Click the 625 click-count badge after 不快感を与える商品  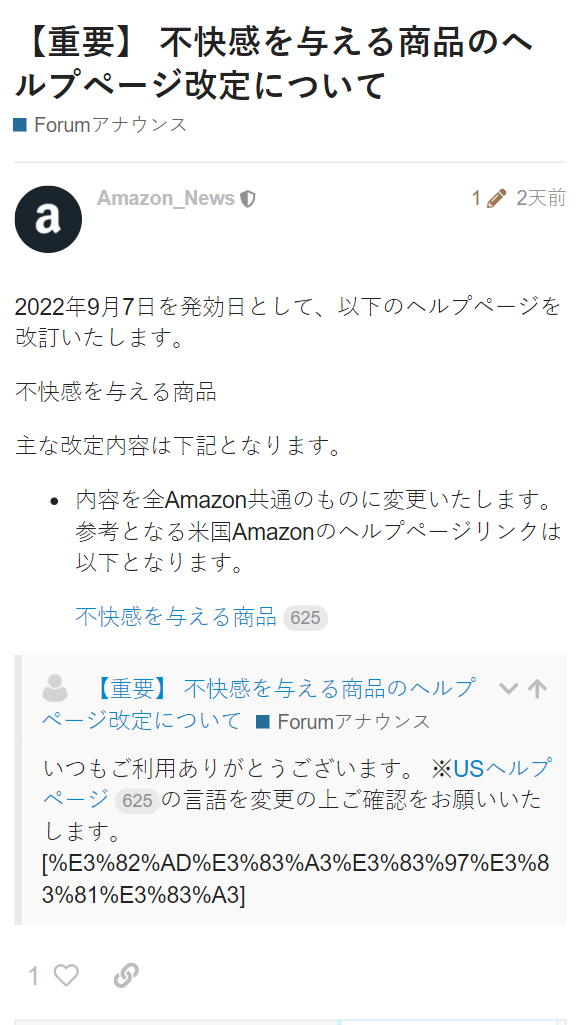pos(305,618)
